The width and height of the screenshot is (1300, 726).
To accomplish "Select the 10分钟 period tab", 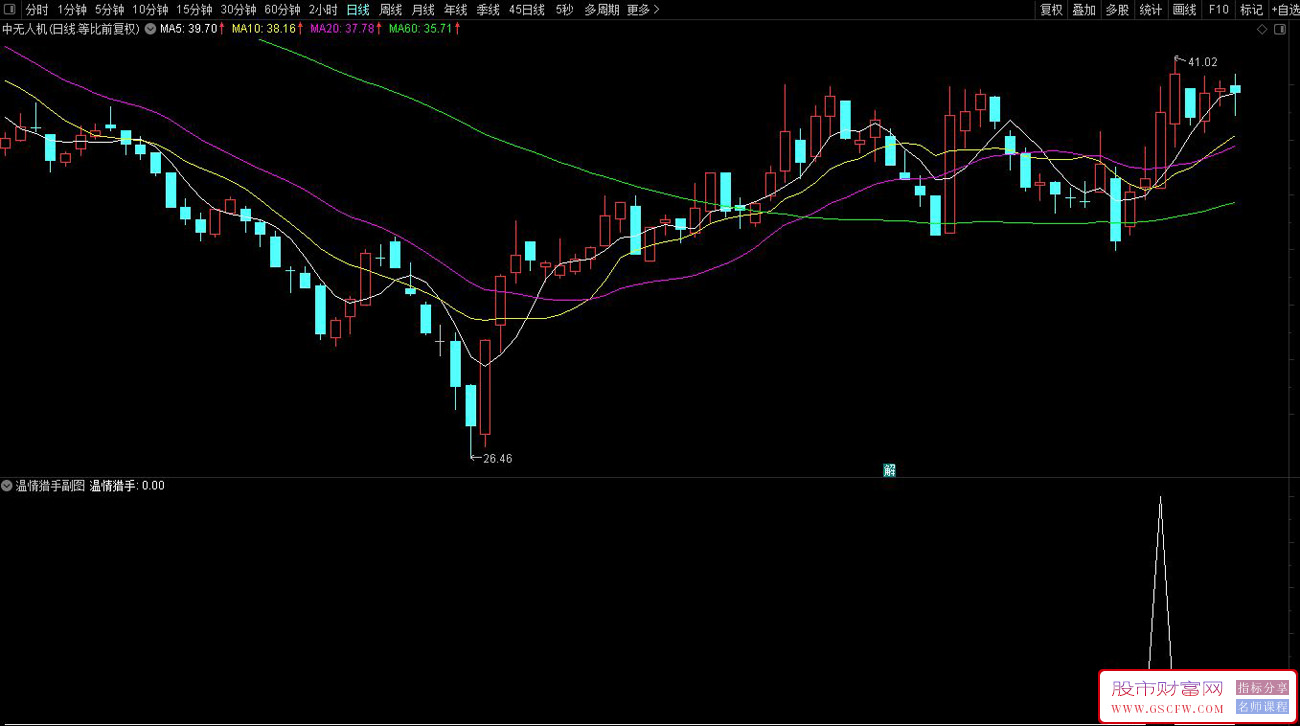I will pos(150,9).
